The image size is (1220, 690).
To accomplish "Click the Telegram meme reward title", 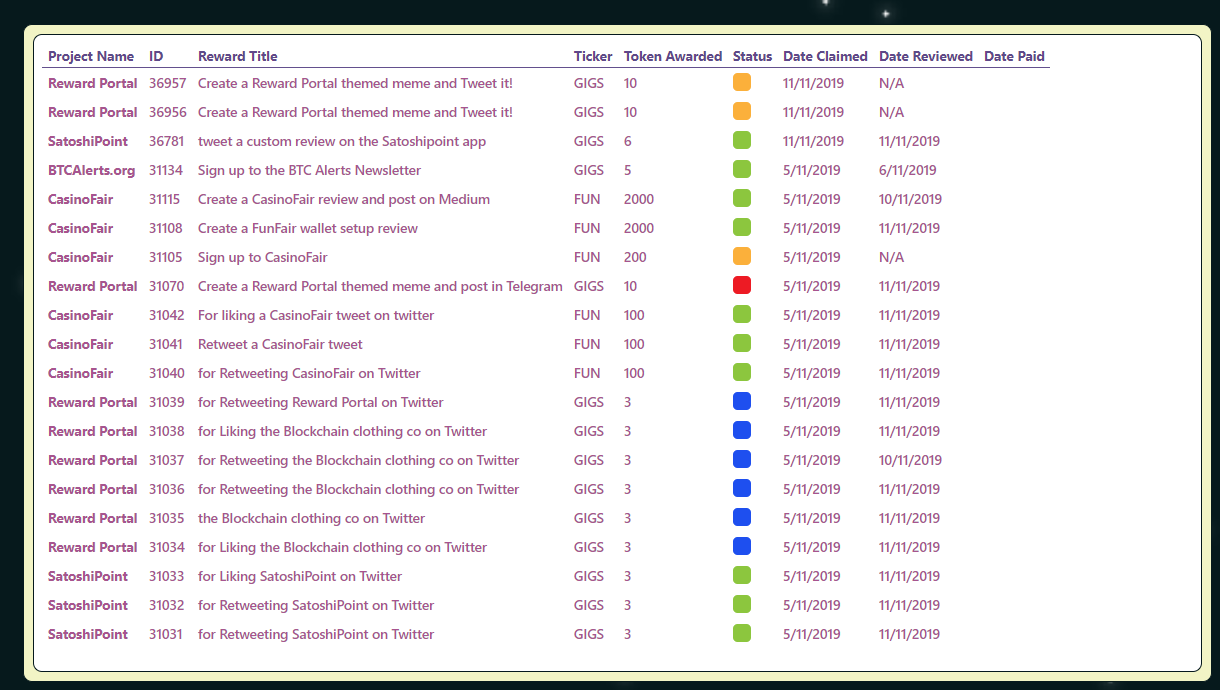I will tap(380, 286).
